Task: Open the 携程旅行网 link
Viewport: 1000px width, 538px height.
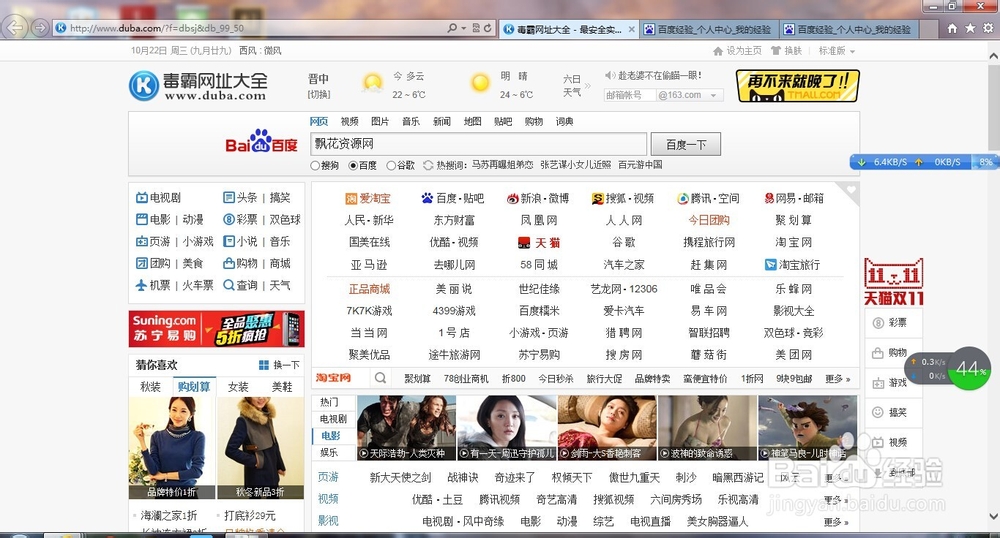Action: click(x=709, y=242)
